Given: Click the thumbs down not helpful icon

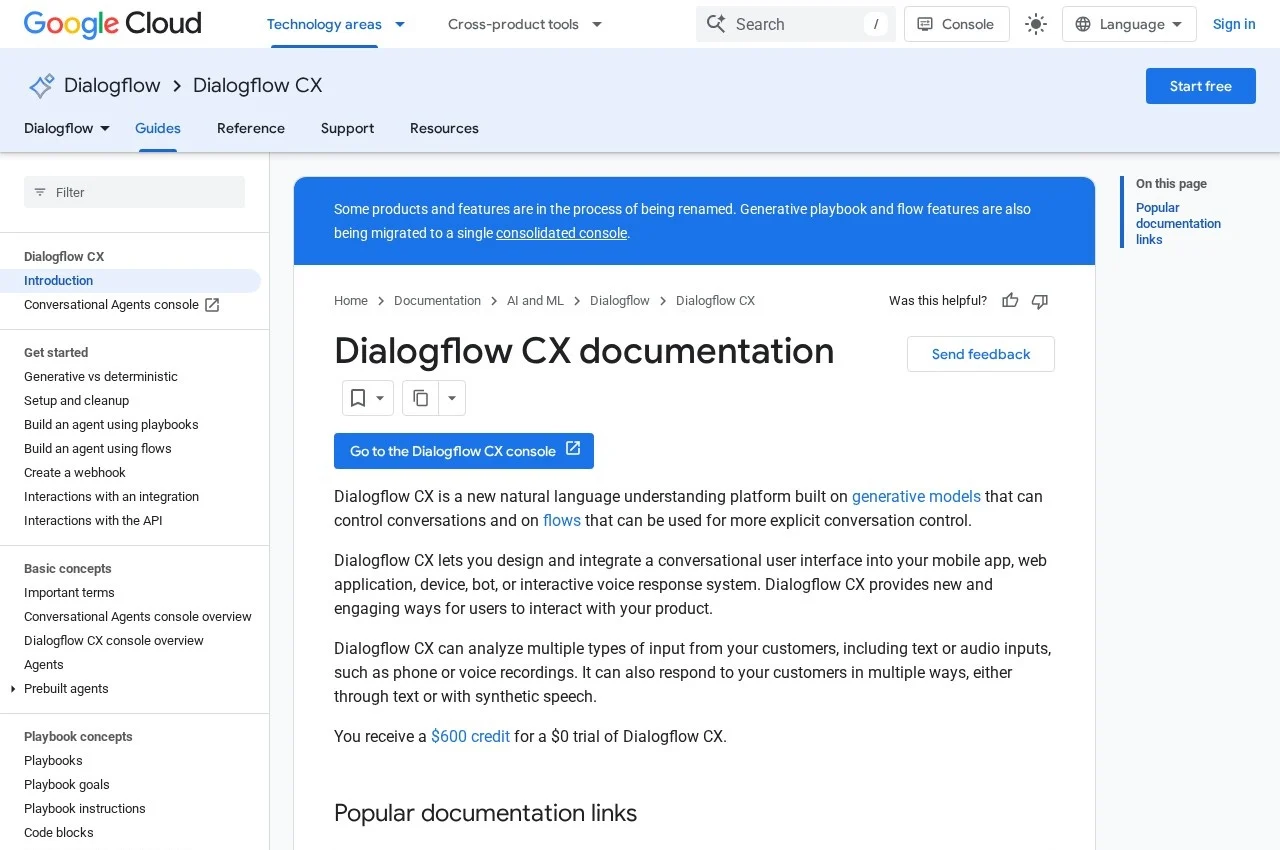Looking at the screenshot, I should (1040, 301).
